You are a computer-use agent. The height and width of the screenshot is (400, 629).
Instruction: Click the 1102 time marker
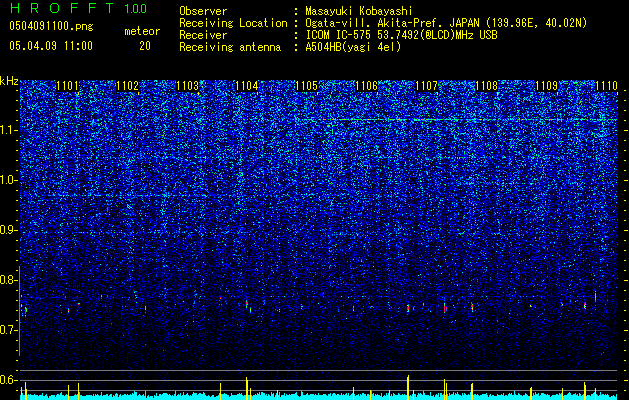click(127, 86)
